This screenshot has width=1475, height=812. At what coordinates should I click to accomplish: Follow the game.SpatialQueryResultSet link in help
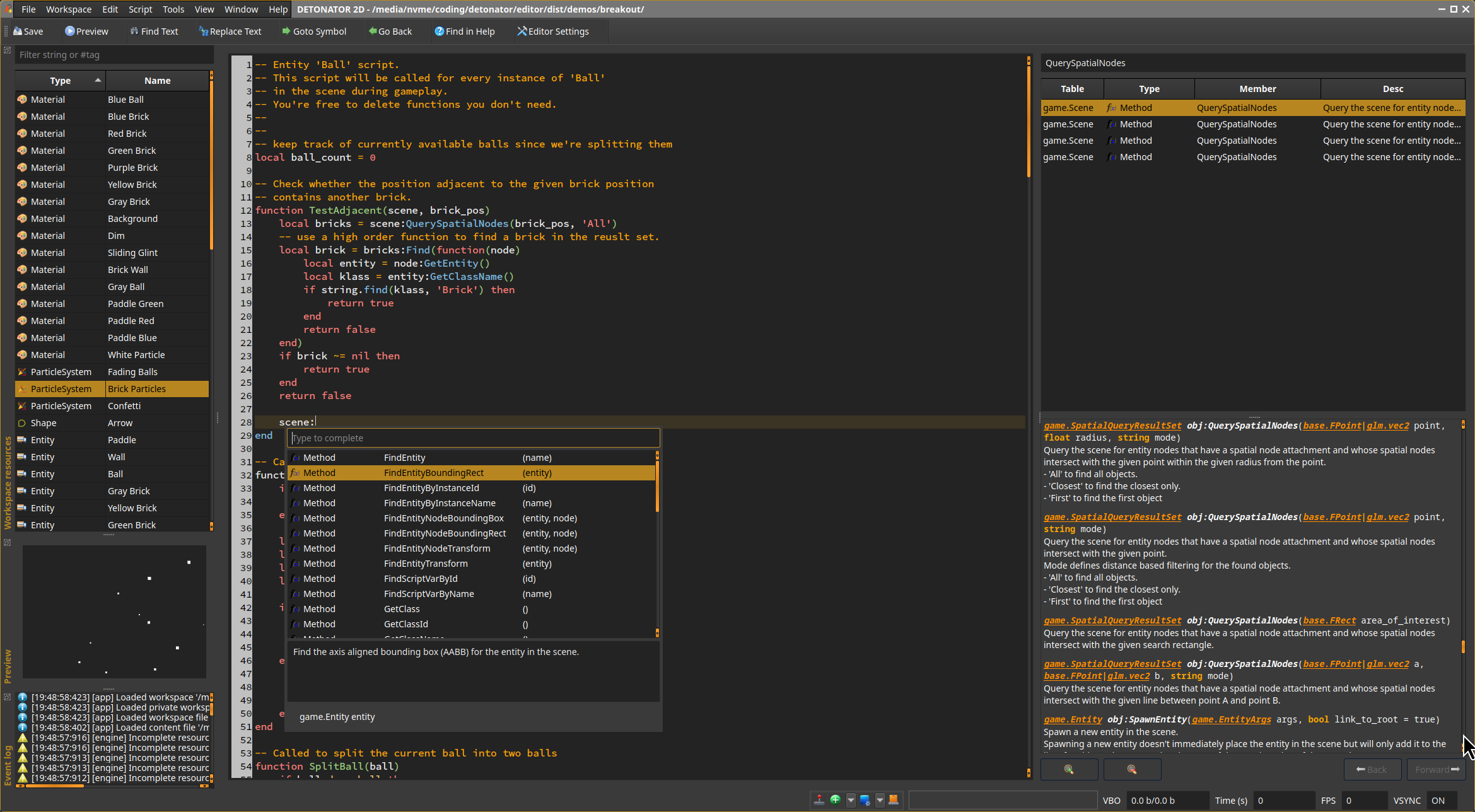(x=1112, y=426)
